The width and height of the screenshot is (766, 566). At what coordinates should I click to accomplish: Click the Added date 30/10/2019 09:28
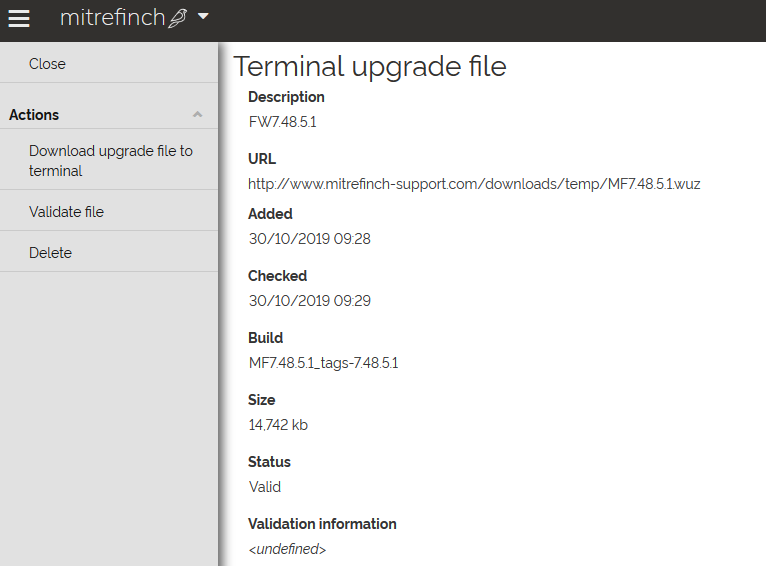[309, 238]
